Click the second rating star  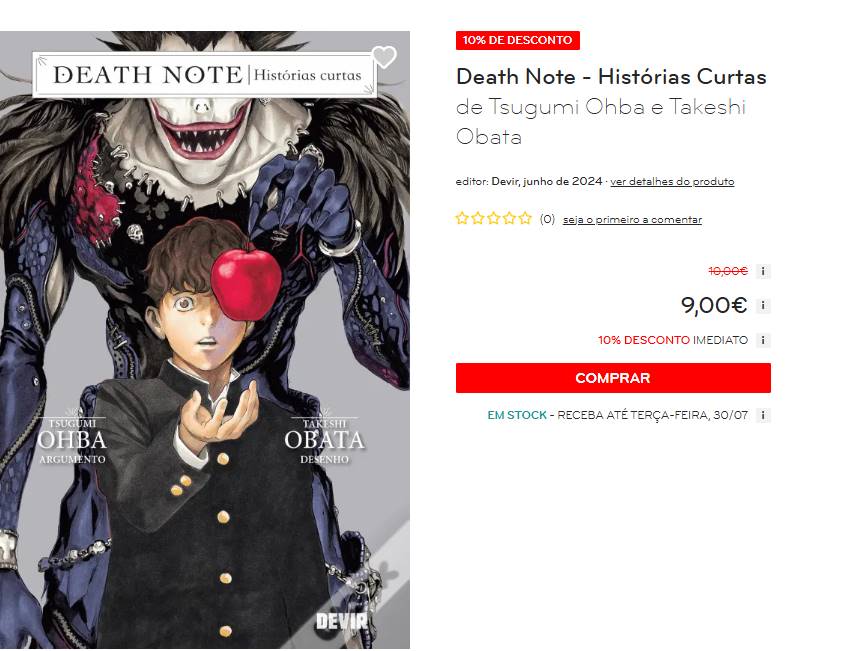(x=478, y=218)
